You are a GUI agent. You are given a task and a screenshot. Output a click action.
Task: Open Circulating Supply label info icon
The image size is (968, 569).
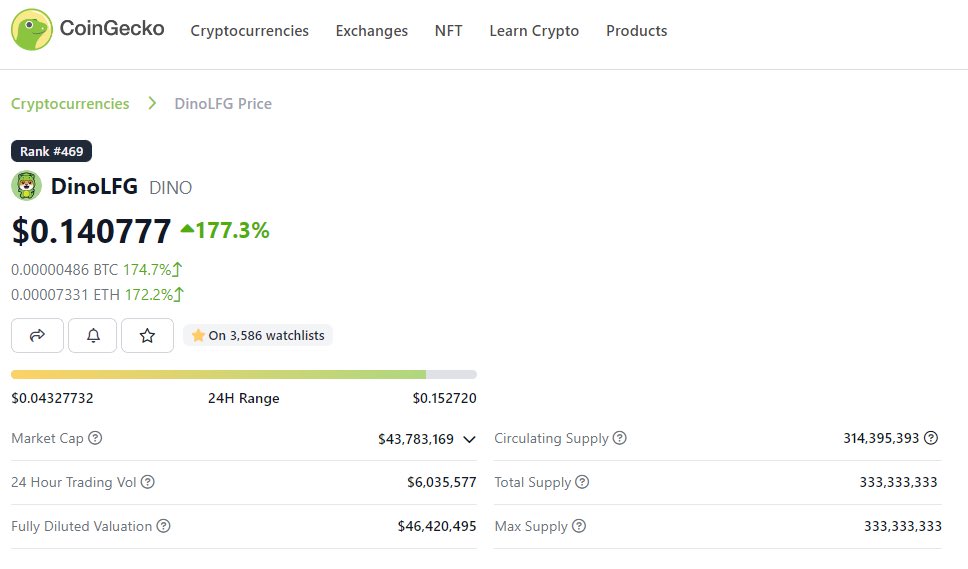click(x=620, y=438)
